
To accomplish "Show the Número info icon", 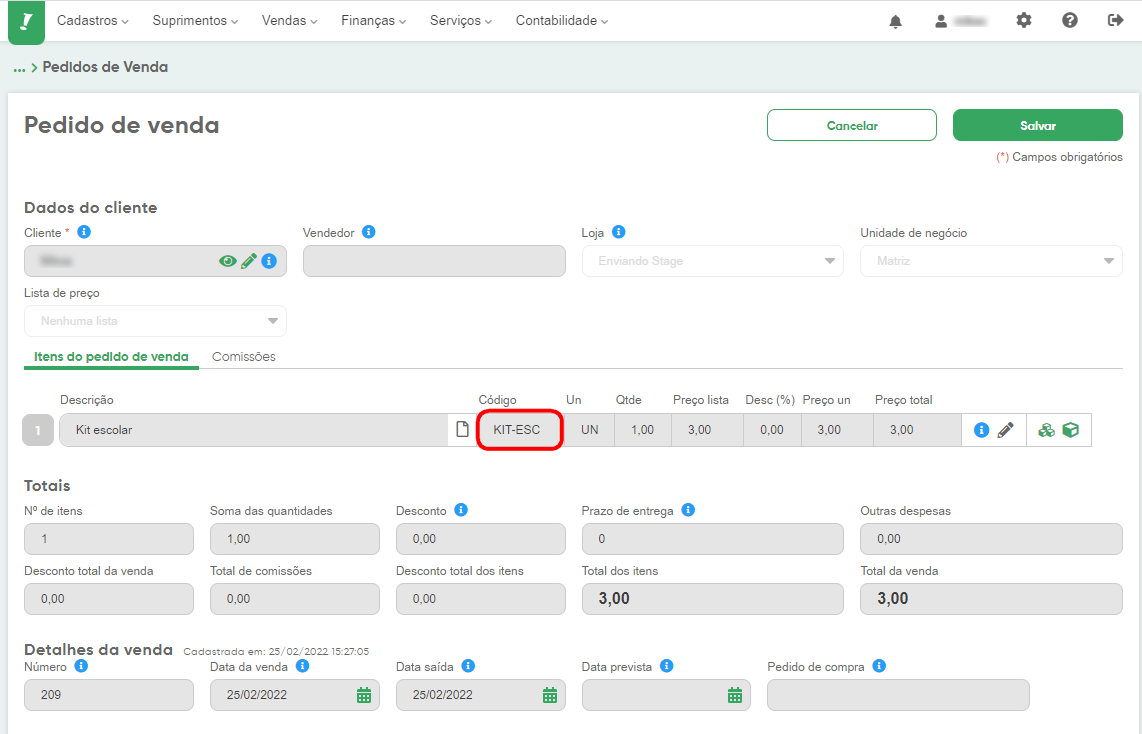I will tap(82, 666).
